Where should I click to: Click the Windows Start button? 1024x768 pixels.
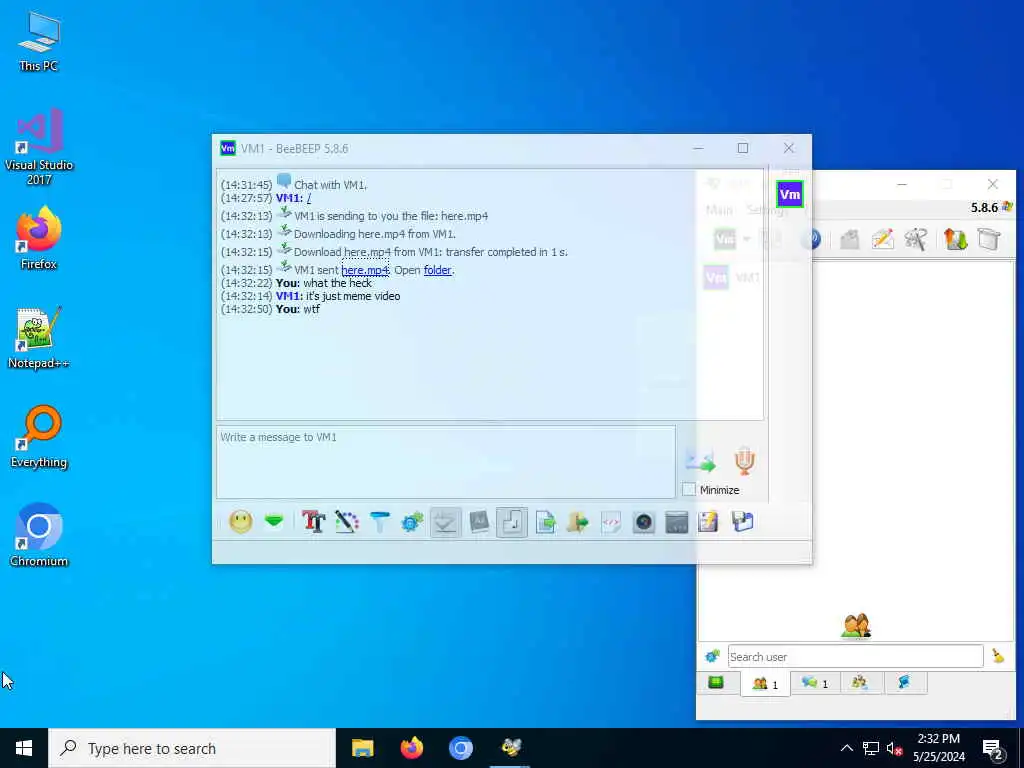[24, 748]
